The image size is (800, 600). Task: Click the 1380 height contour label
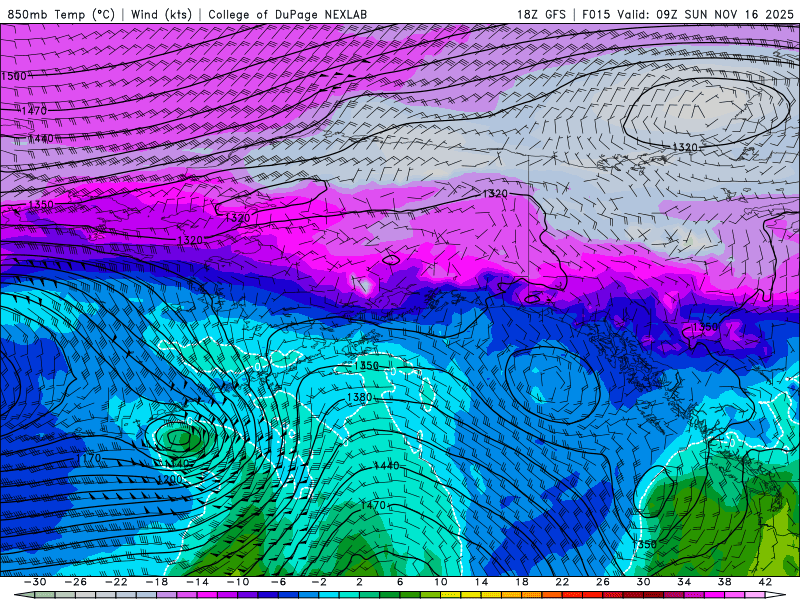point(359,397)
